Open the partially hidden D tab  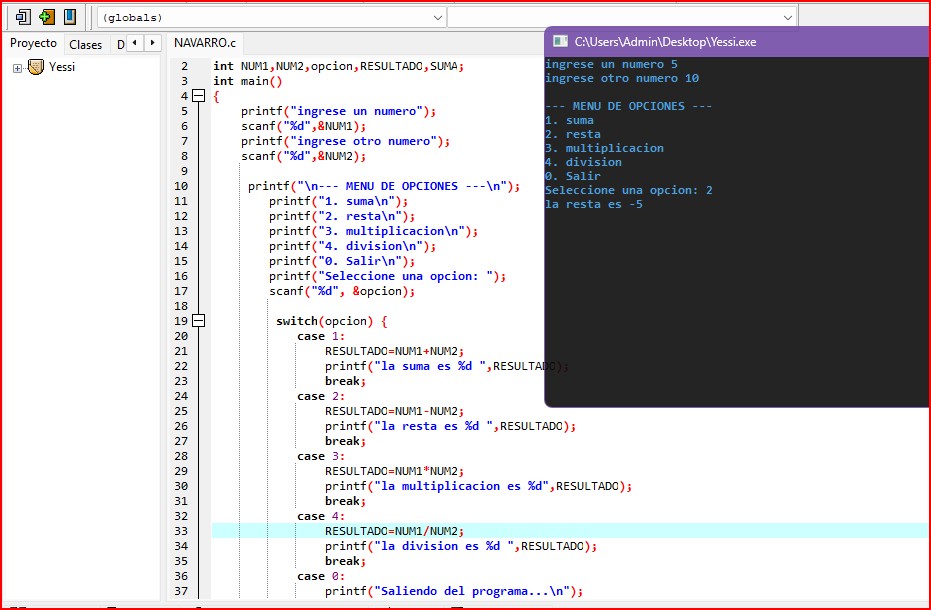121,44
